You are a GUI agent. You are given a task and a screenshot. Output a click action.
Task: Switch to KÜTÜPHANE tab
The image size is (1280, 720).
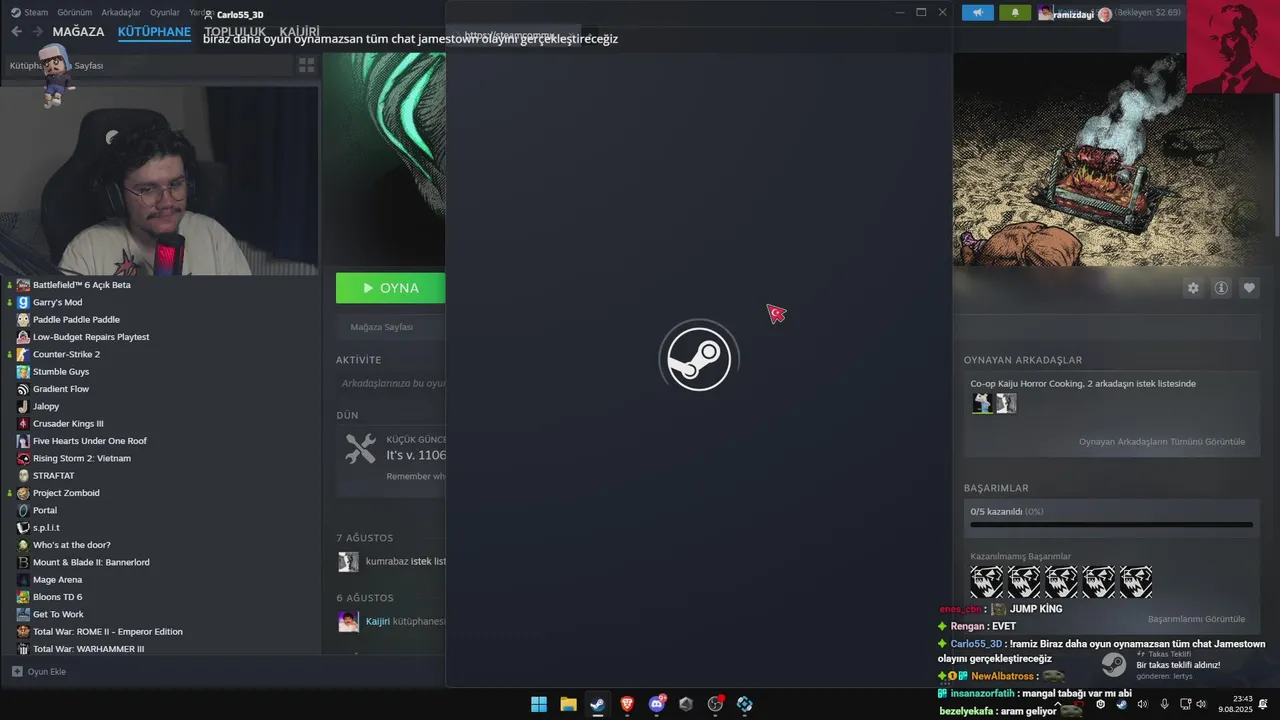[154, 32]
